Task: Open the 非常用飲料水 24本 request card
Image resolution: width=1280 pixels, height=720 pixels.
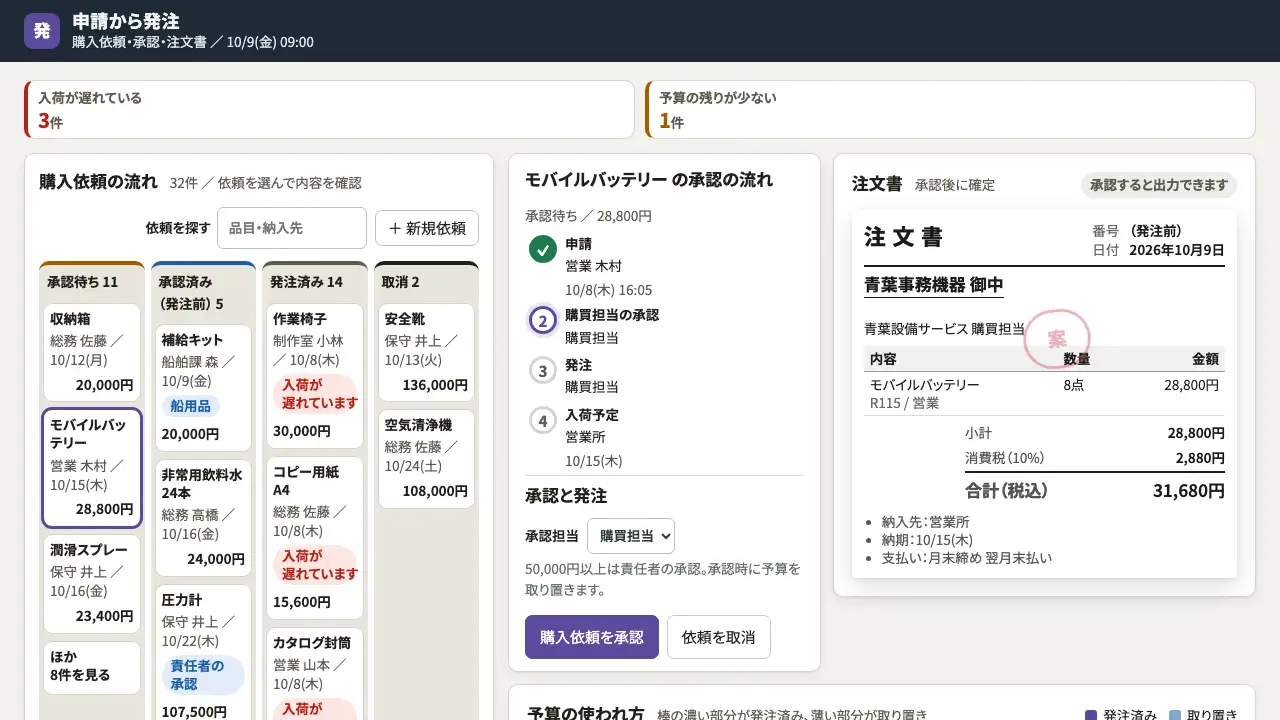Action: (x=203, y=518)
